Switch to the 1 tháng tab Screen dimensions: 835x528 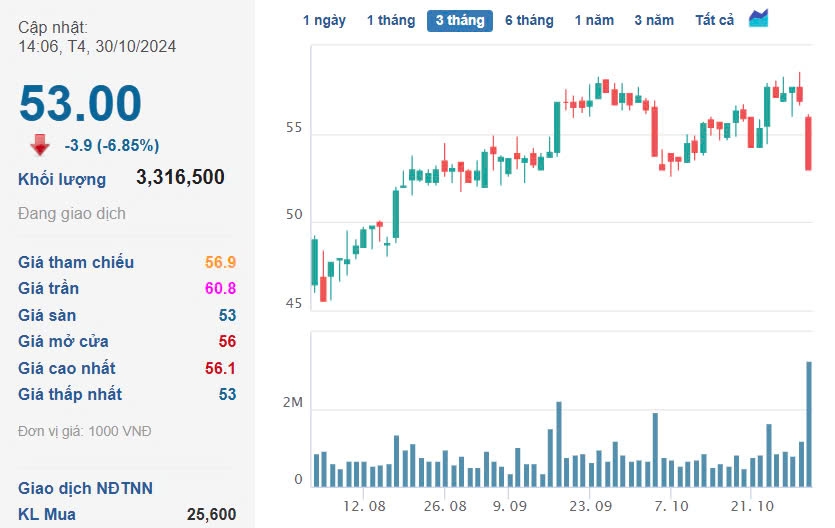point(391,20)
